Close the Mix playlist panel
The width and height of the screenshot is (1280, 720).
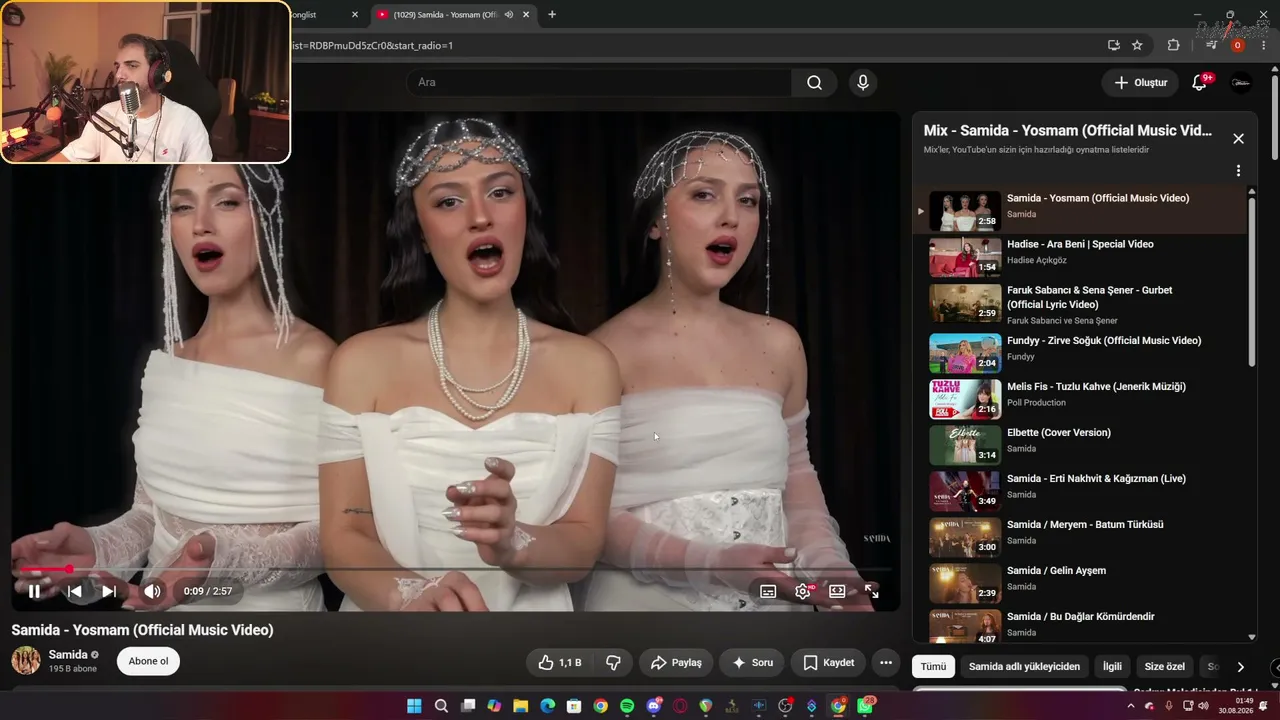[x=1238, y=138]
